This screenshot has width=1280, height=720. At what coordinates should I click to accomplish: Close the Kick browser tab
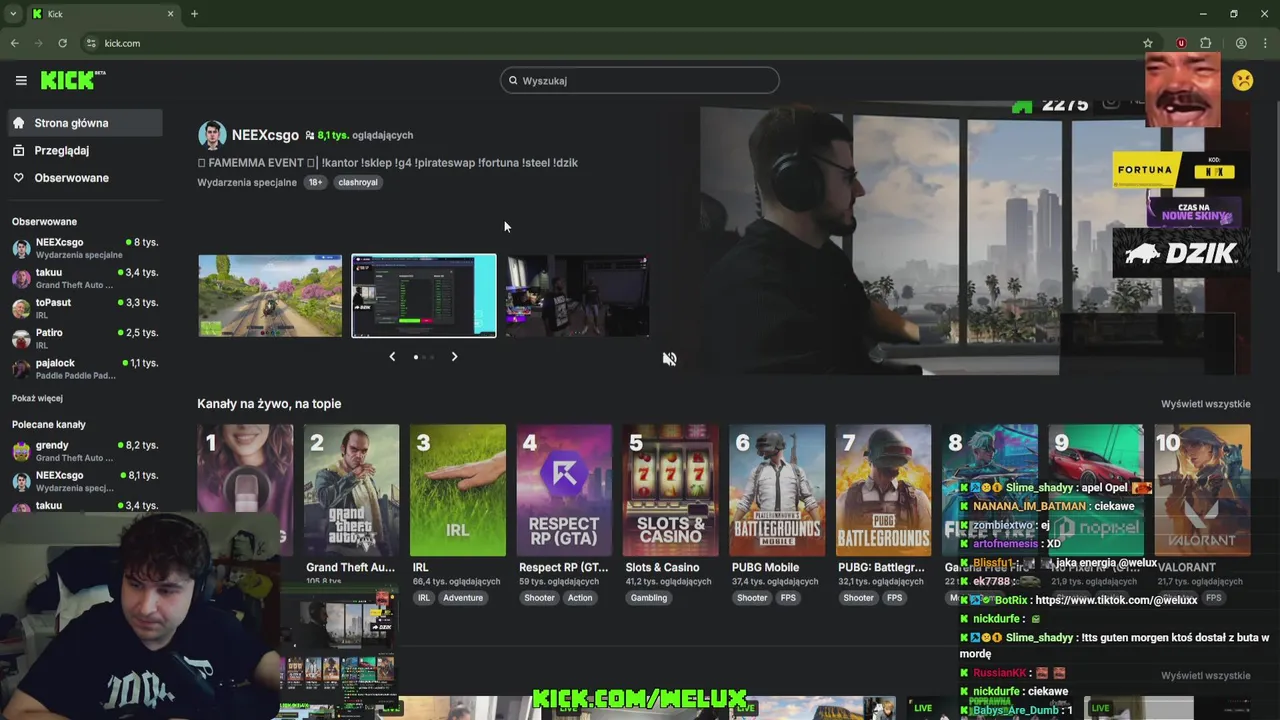click(170, 14)
